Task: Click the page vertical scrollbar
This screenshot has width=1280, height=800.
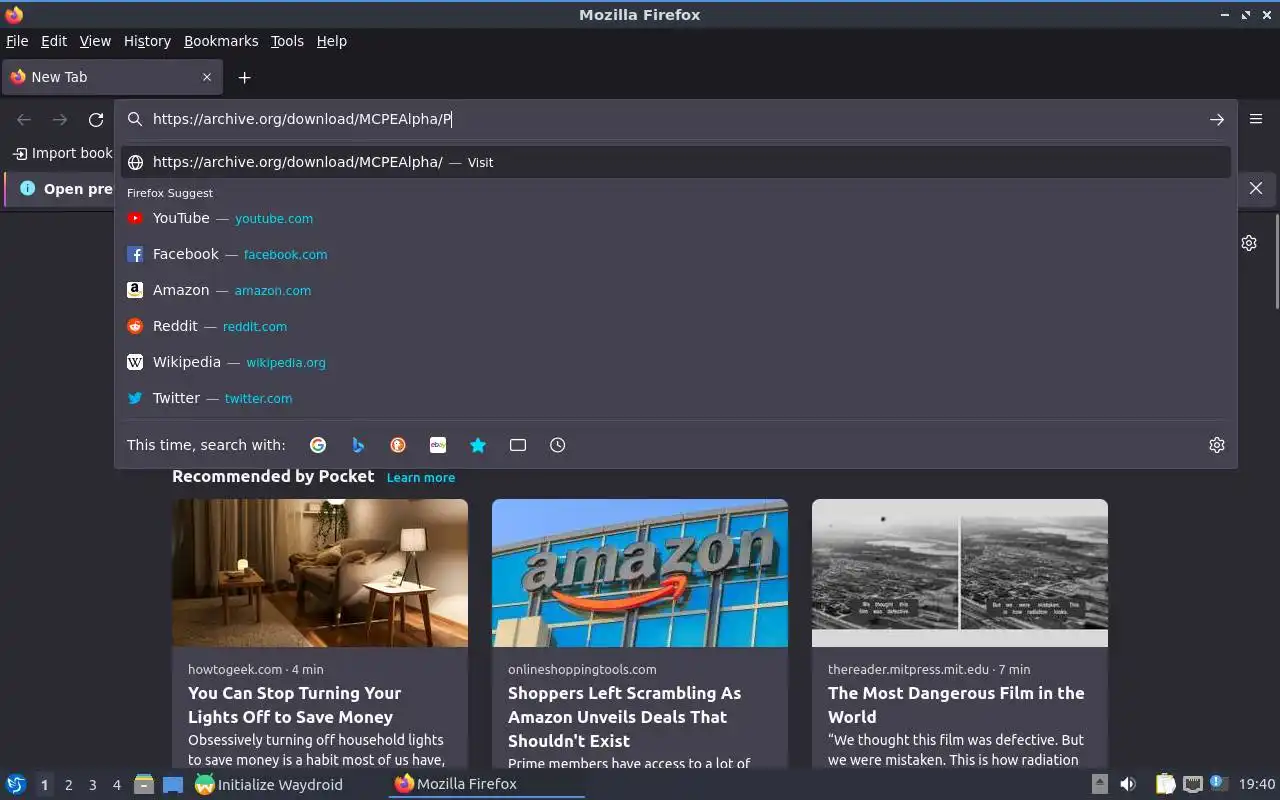Action: point(1276,260)
